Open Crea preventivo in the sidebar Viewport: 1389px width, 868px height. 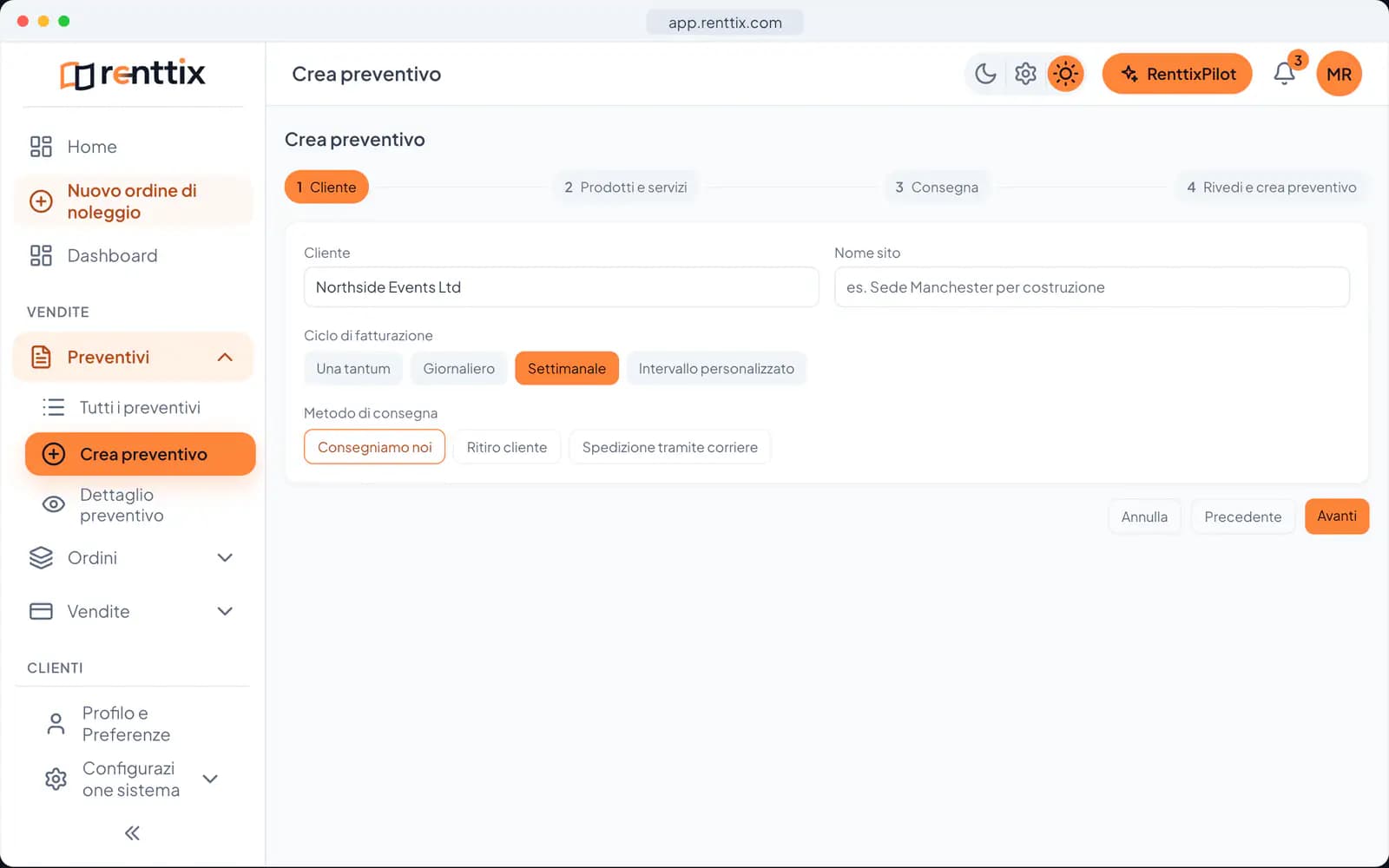coord(141,454)
